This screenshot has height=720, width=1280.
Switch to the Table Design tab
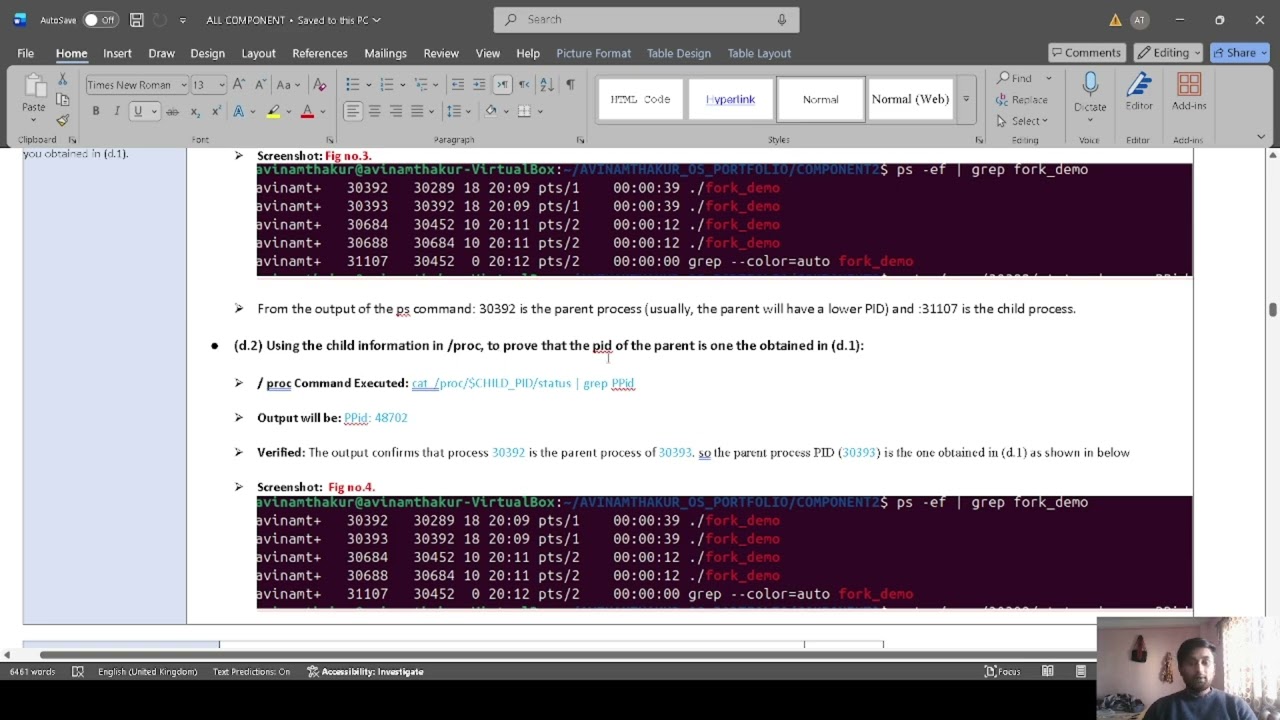(679, 53)
